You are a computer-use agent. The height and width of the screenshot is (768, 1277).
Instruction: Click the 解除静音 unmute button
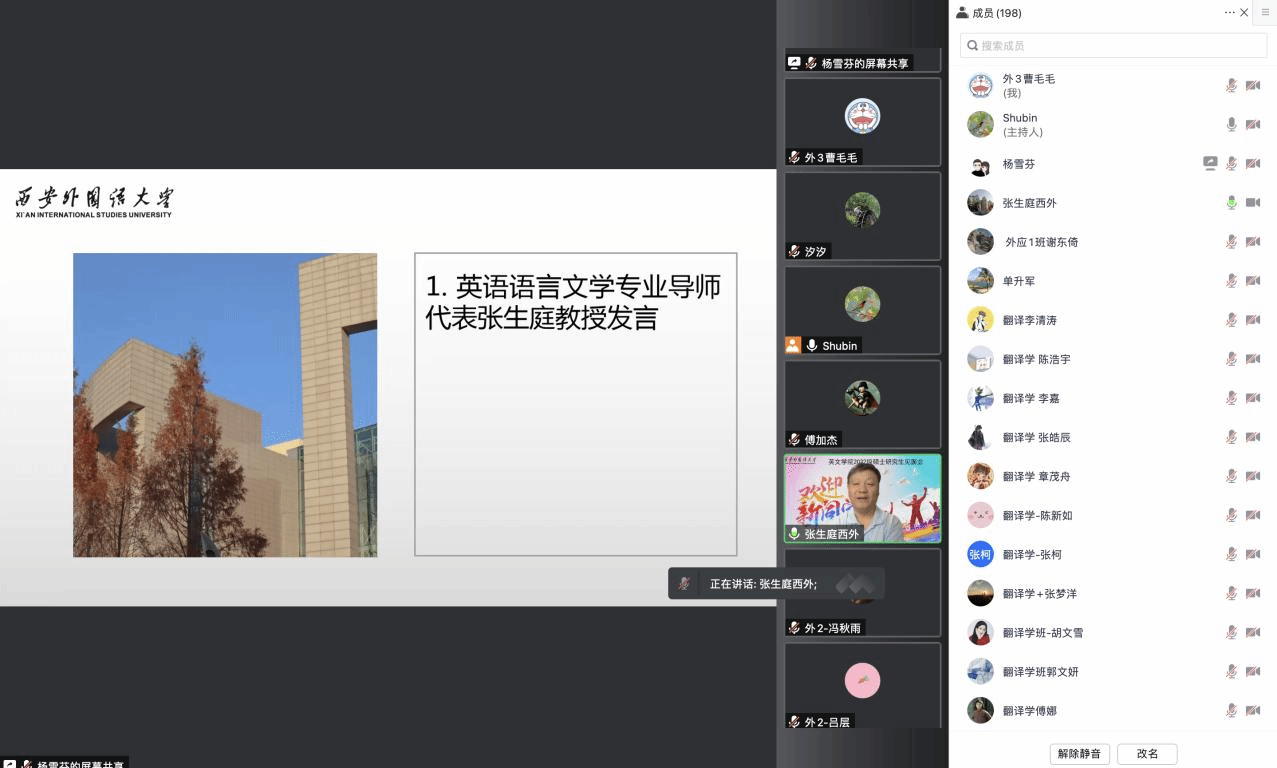(x=1079, y=754)
